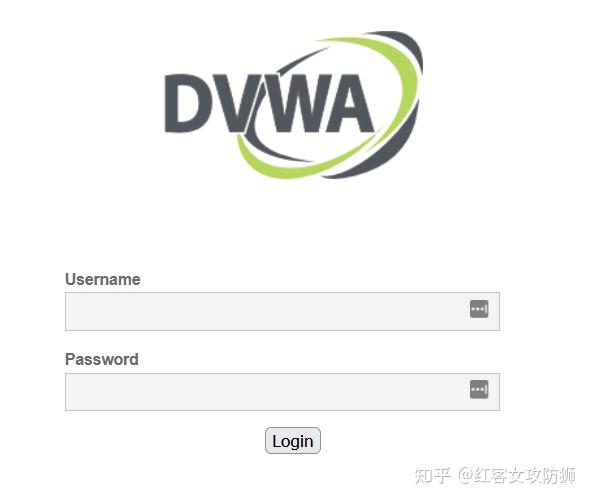This screenshot has width=591, height=501.
Task: Submit the form with Login button
Action: (x=293, y=440)
